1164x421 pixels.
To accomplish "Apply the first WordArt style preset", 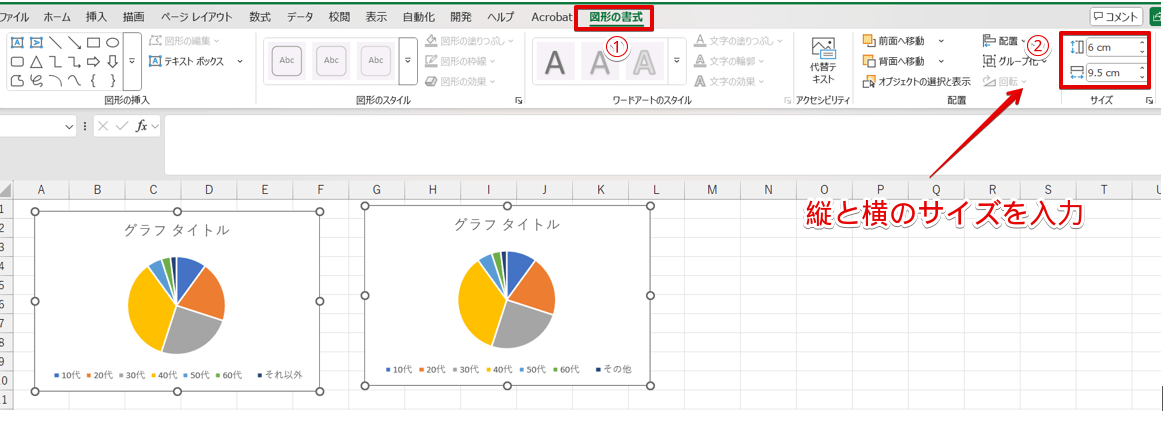I will pyautogui.click(x=556, y=62).
